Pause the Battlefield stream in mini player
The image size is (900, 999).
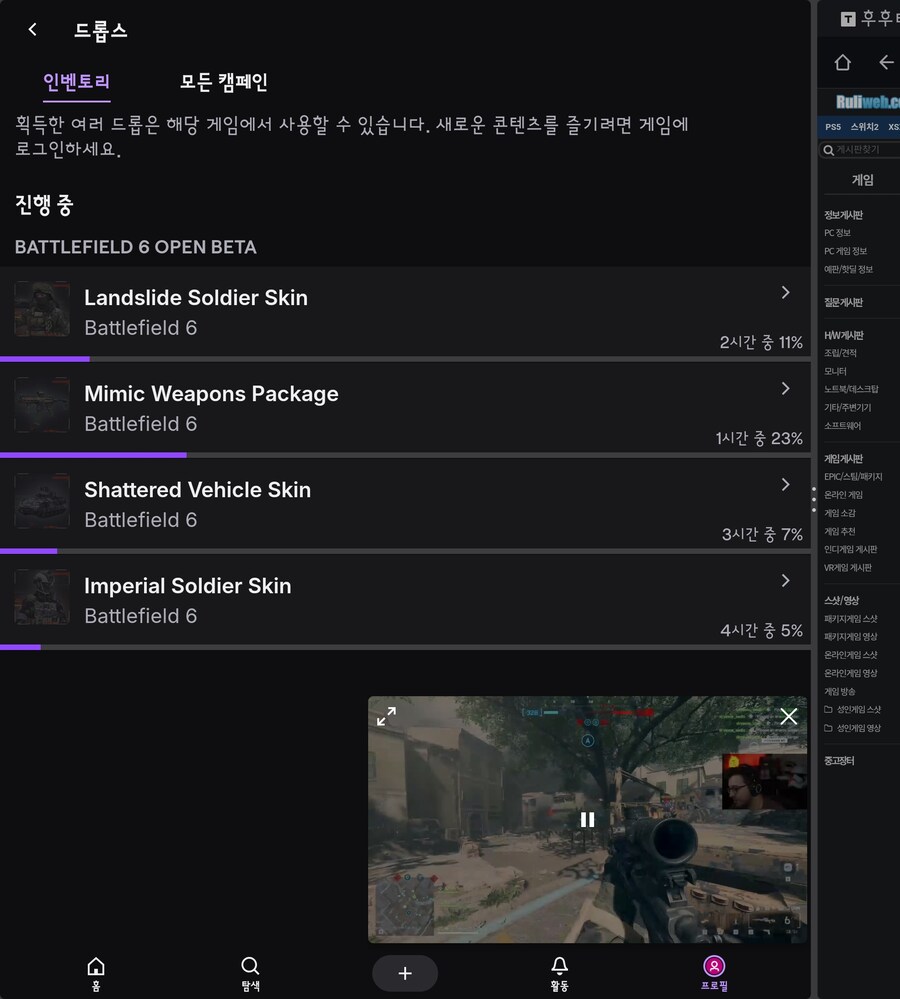coord(587,820)
